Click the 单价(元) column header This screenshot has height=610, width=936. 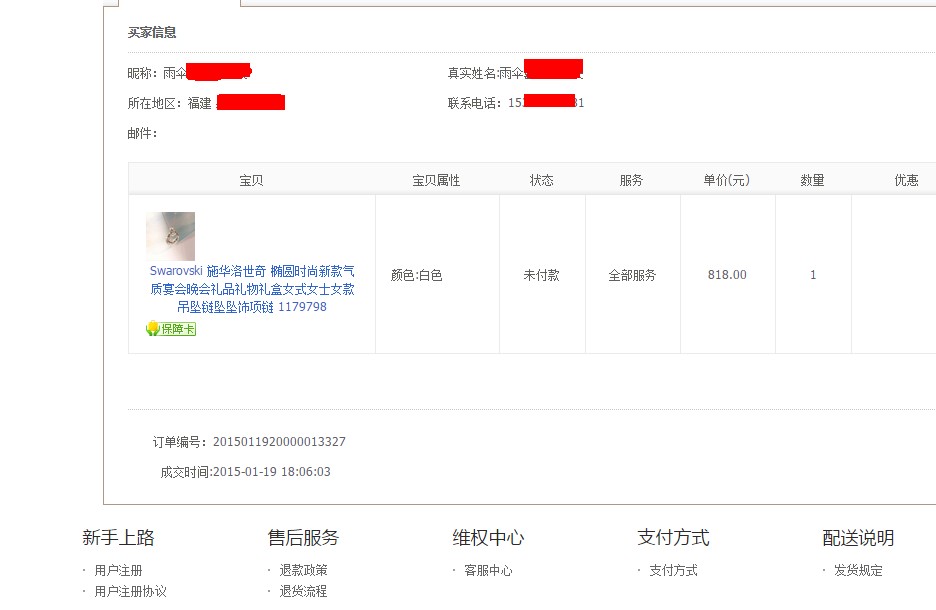pos(726,180)
